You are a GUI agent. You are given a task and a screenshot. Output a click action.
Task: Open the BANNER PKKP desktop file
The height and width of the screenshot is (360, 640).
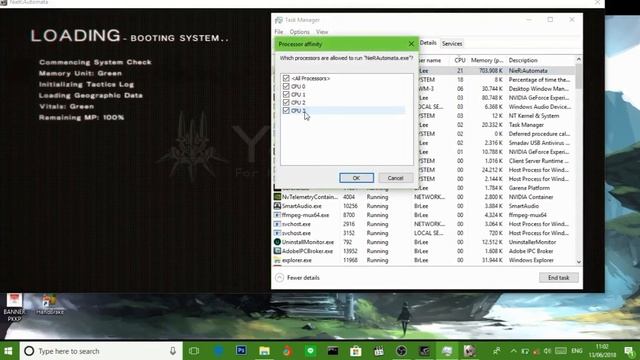click(14, 307)
